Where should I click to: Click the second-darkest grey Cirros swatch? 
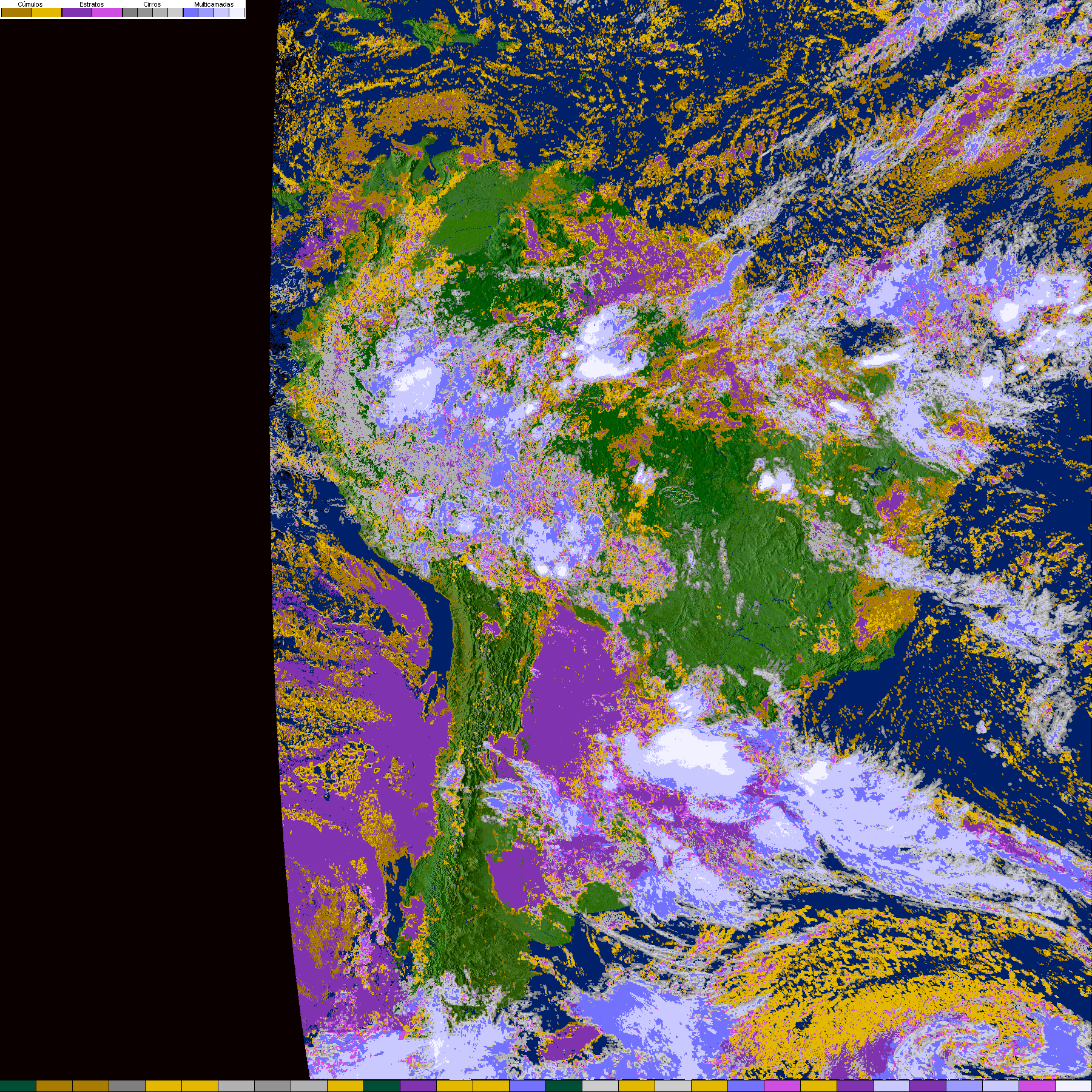pyautogui.click(x=145, y=12)
